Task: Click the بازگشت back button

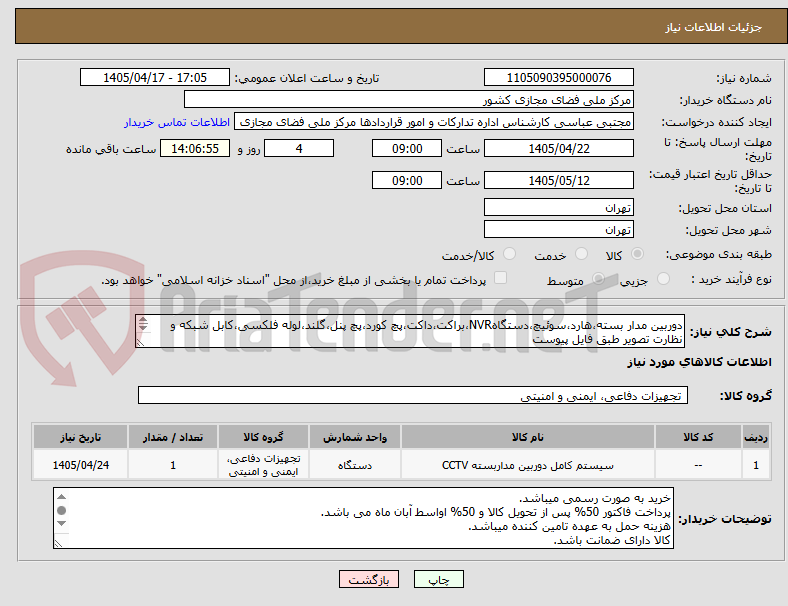Action: pos(369,579)
